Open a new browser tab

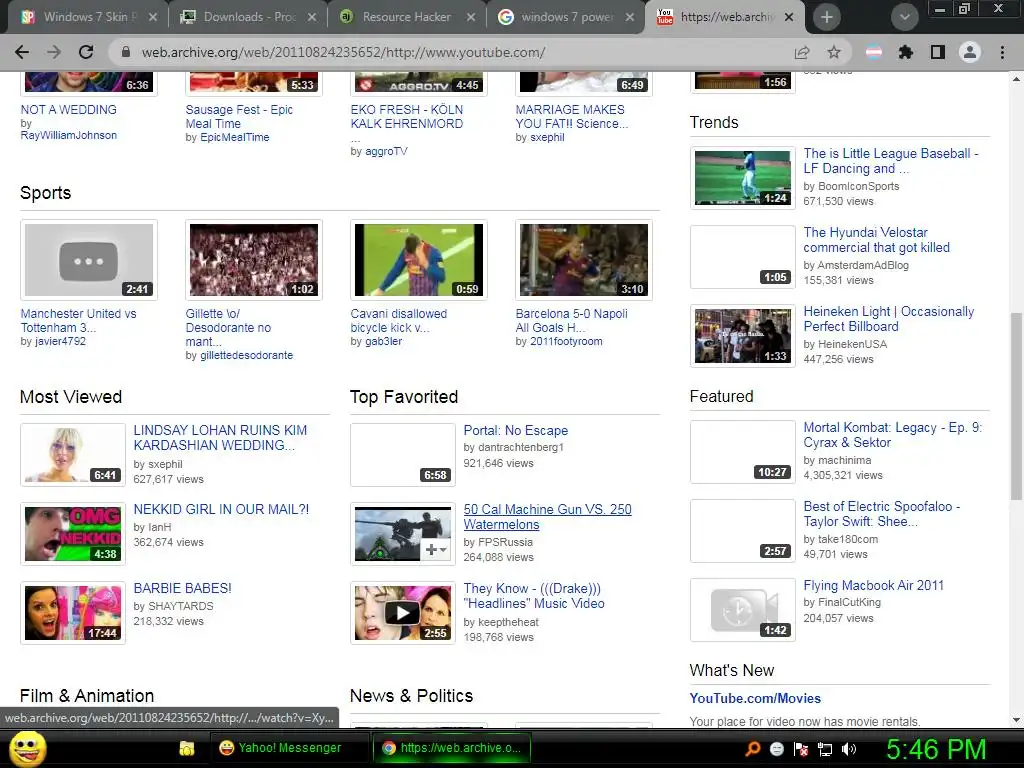click(826, 17)
